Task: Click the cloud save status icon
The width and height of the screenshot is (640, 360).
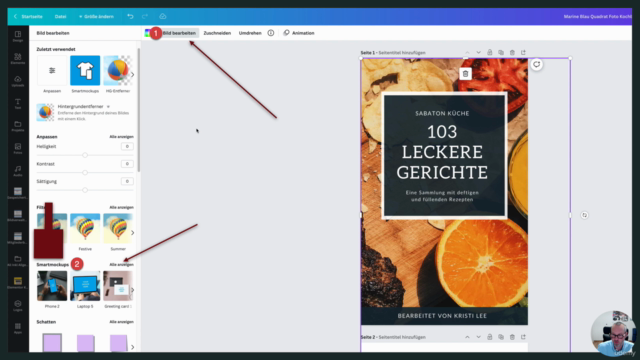Action: [162, 16]
